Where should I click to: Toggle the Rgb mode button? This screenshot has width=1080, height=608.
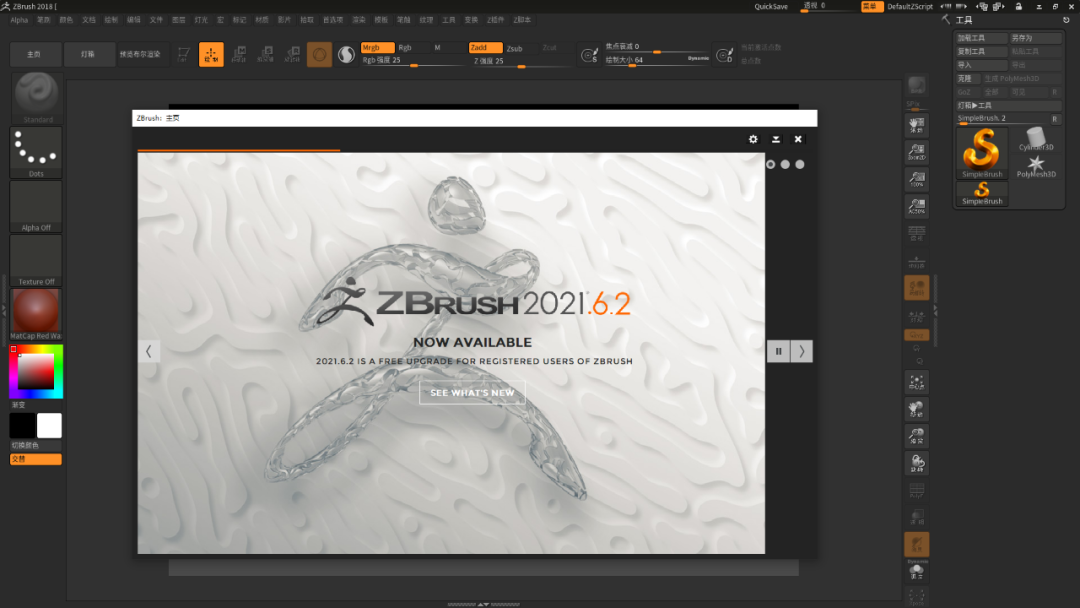[412, 48]
